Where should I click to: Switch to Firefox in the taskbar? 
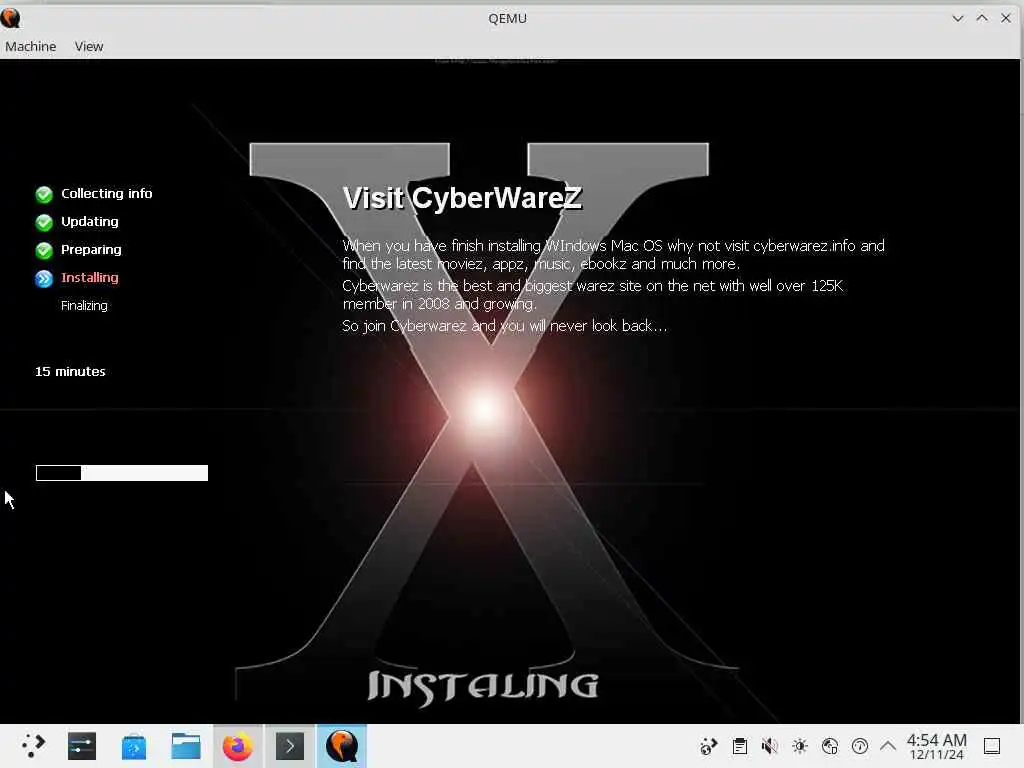pos(237,746)
